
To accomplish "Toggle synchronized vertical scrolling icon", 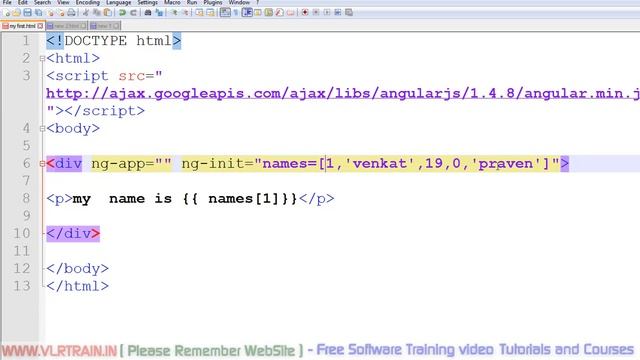I will tap(199, 13).
